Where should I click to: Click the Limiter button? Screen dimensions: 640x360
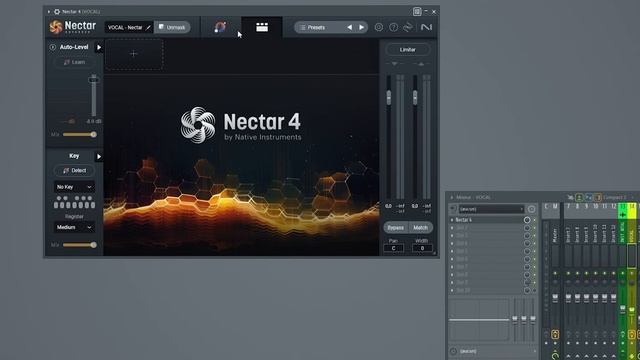408,50
